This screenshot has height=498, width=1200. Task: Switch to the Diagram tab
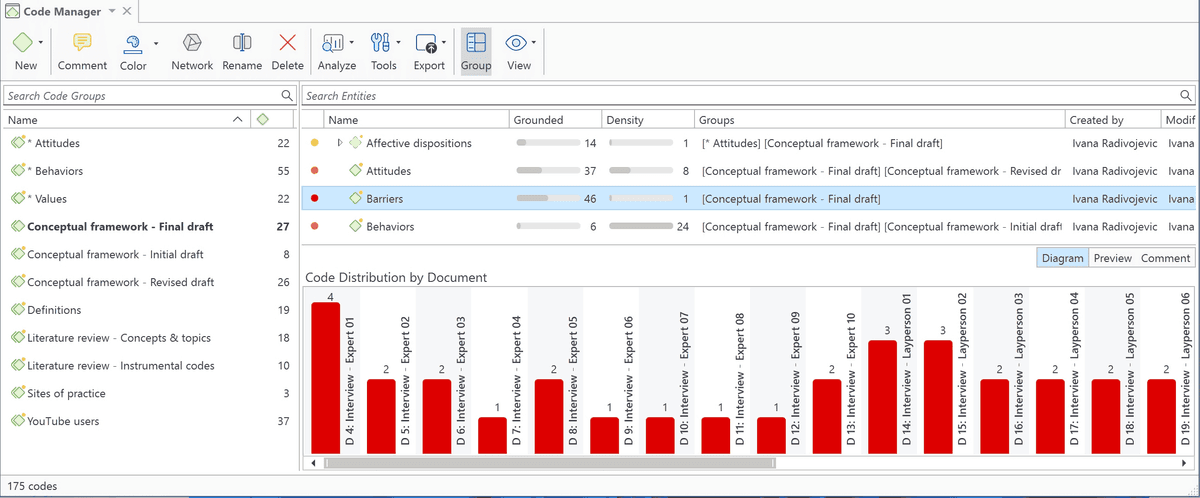pyautogui.click(x=1062, y=258)
